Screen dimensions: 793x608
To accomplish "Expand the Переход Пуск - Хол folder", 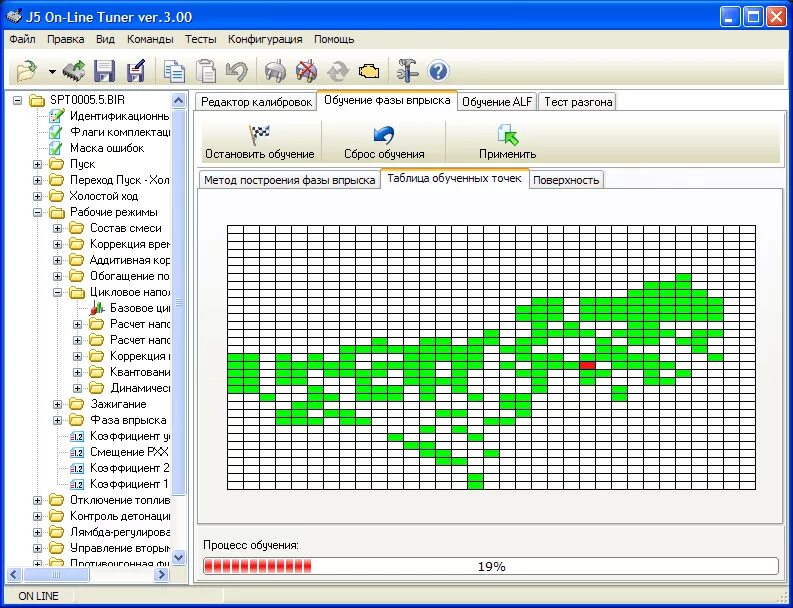I will 37,180.
